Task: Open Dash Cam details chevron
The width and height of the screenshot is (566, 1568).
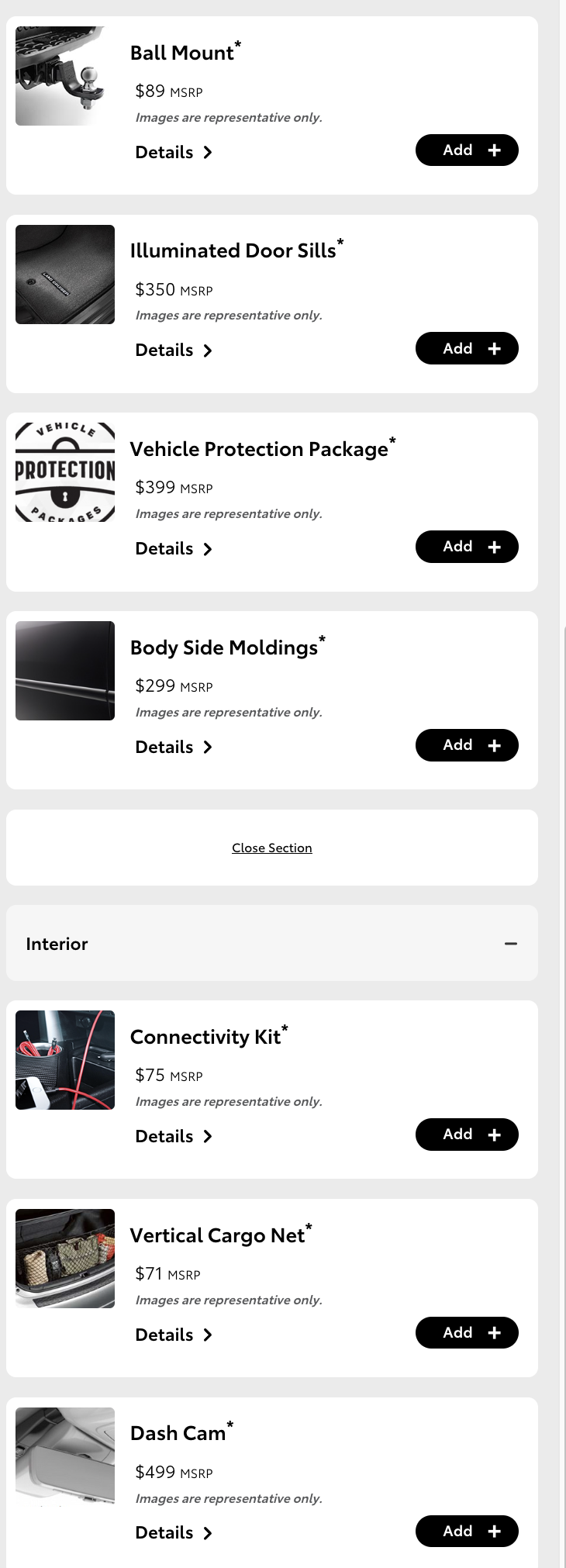Action: tap(207, 1533)
